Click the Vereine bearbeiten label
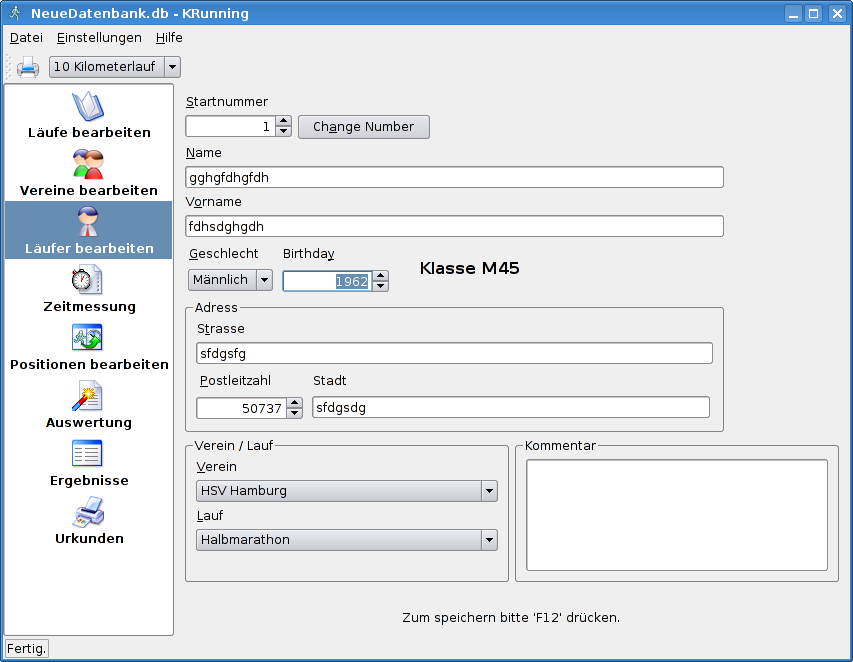853x662 pixels. coord(89,190)
